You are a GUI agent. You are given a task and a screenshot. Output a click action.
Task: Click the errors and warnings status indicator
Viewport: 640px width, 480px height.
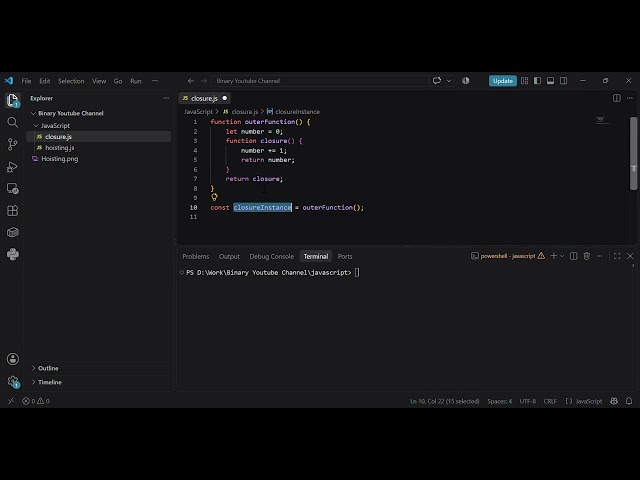point(36,401)
